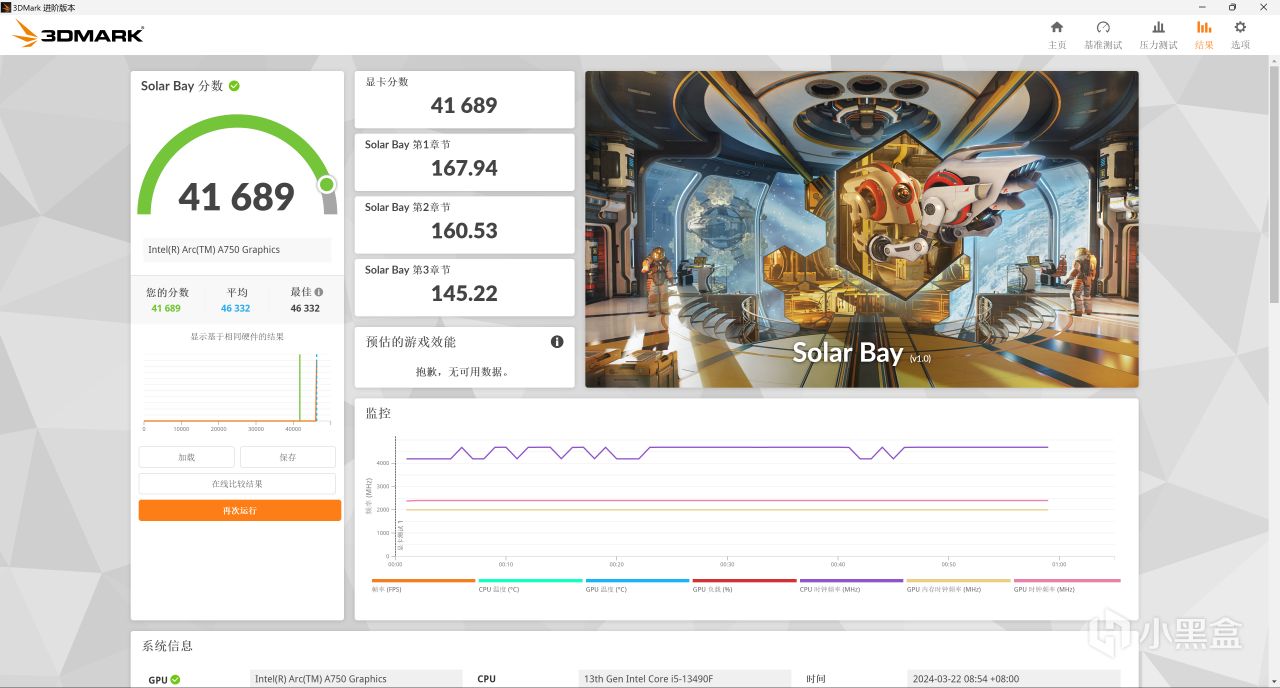This screenshot has height=688, width=1280.
Task: Toggle GPU 时钟频率 (MHz) legend entry
Action: [x=1066, y=585]
